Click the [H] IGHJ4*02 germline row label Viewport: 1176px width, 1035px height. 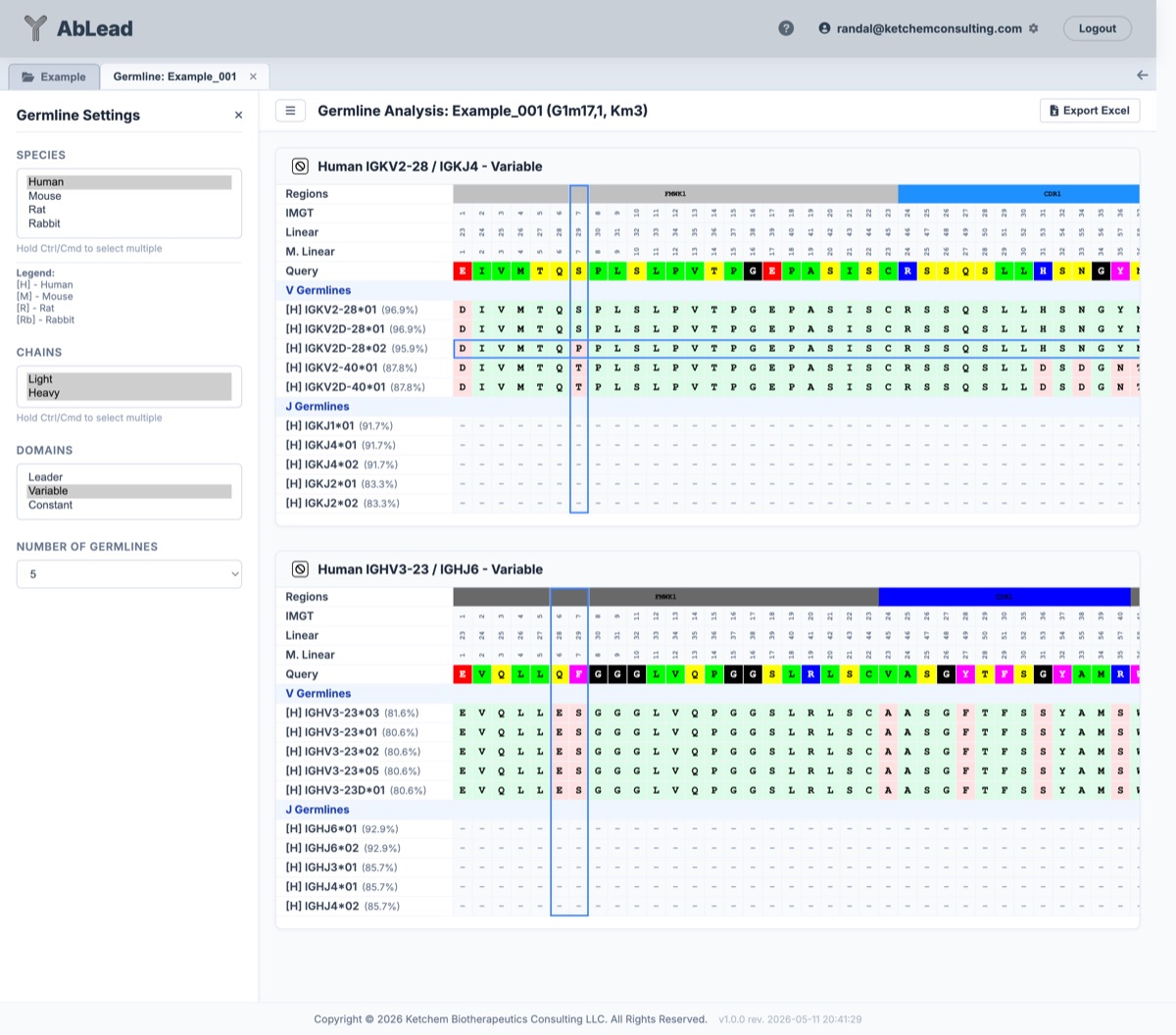[x=343, y=907]
